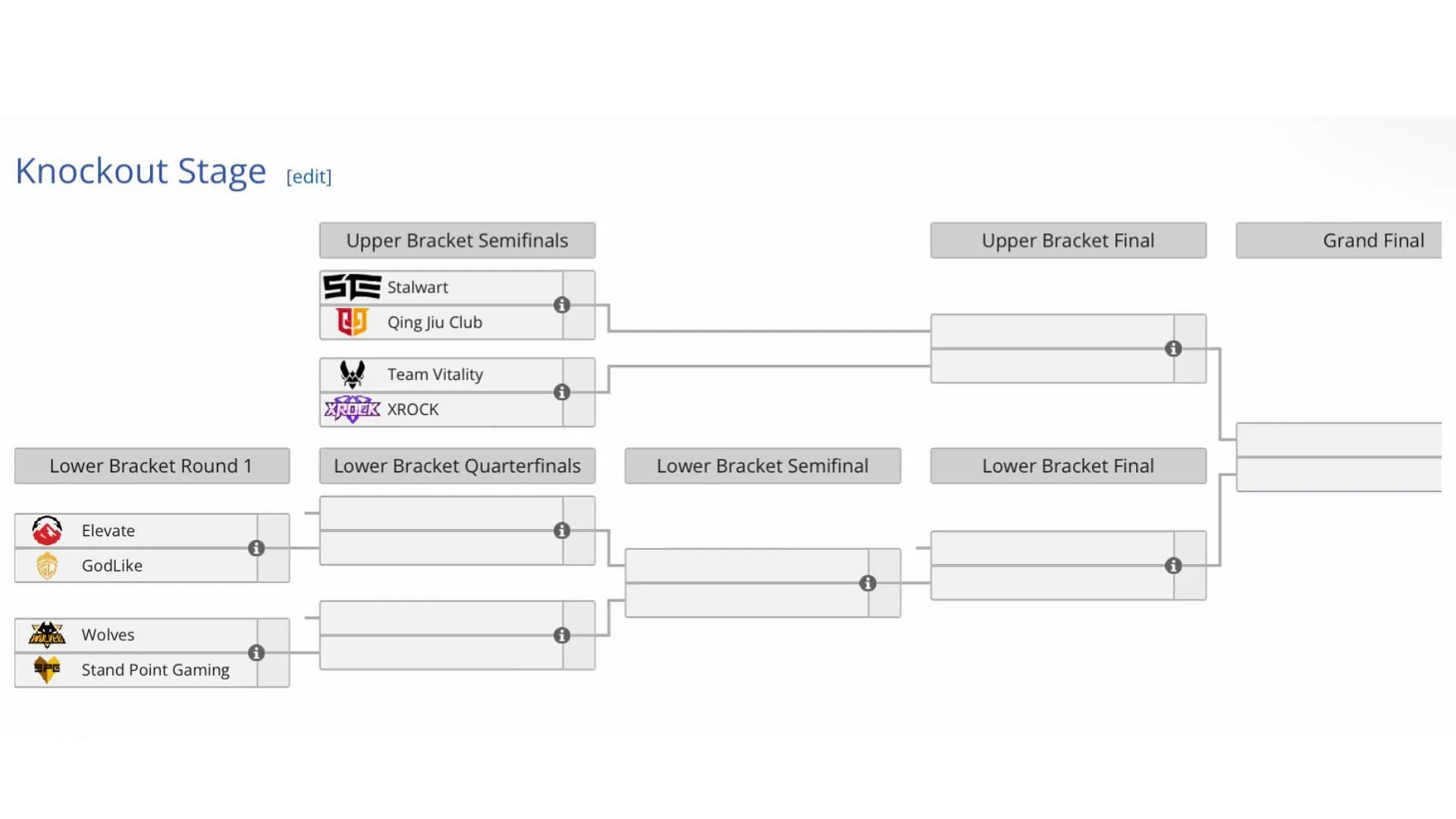Viewport: 1456px width, 819px height.
Task: Click the Upper Bracket Final header label
Action: click(1068, 240)
